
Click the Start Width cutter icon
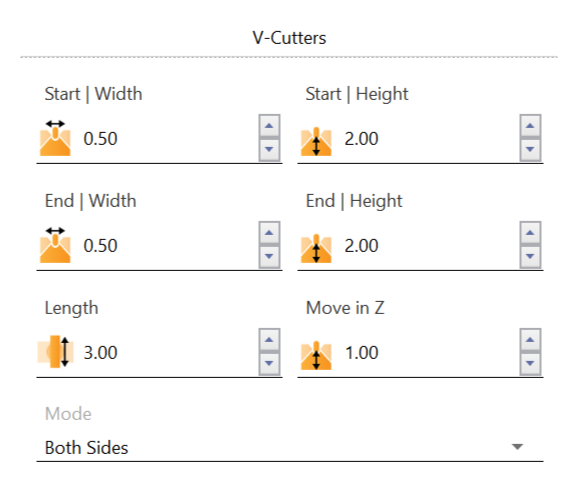(55, 138)
